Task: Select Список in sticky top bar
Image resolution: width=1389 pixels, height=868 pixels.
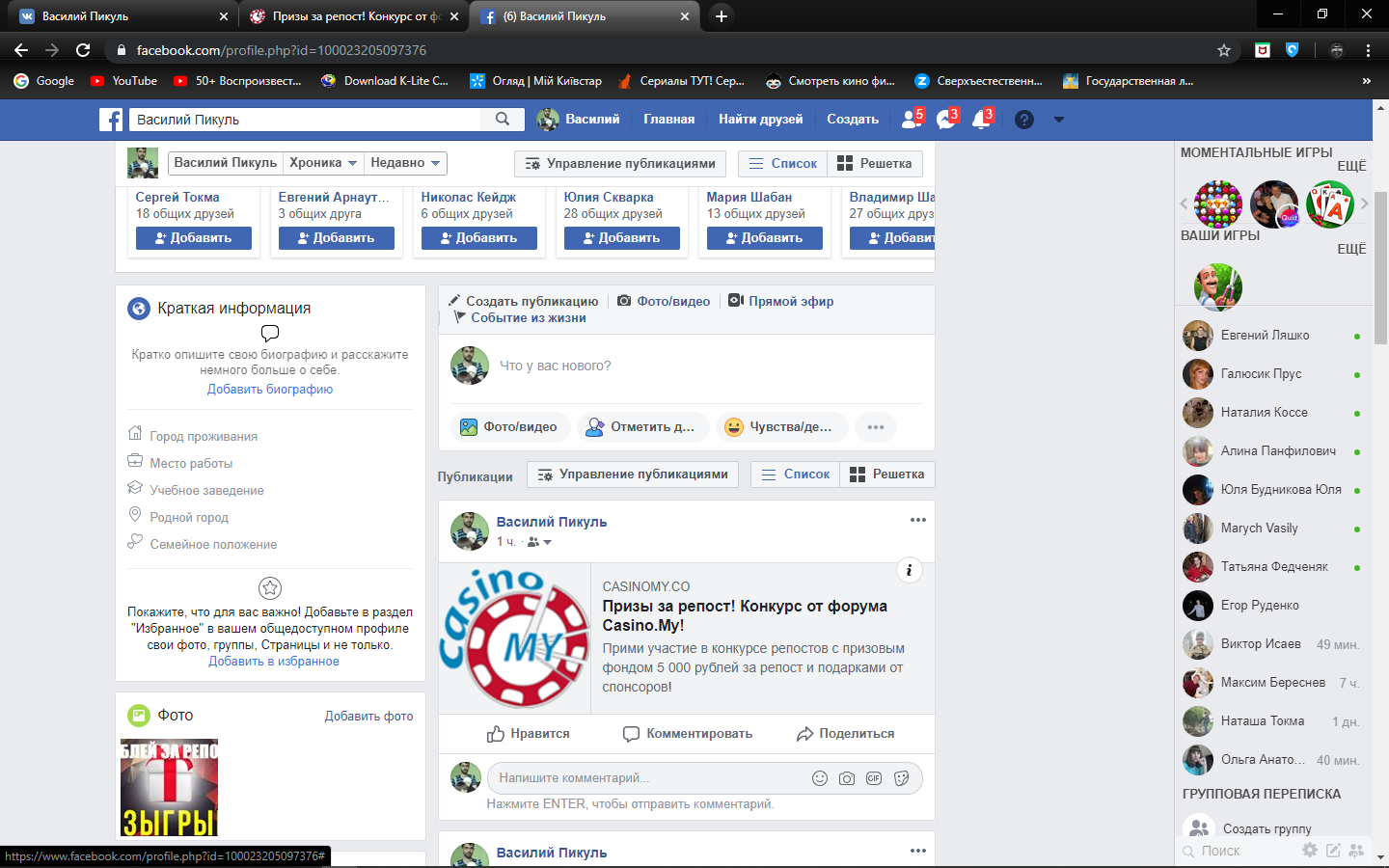Action: (783, 164)
